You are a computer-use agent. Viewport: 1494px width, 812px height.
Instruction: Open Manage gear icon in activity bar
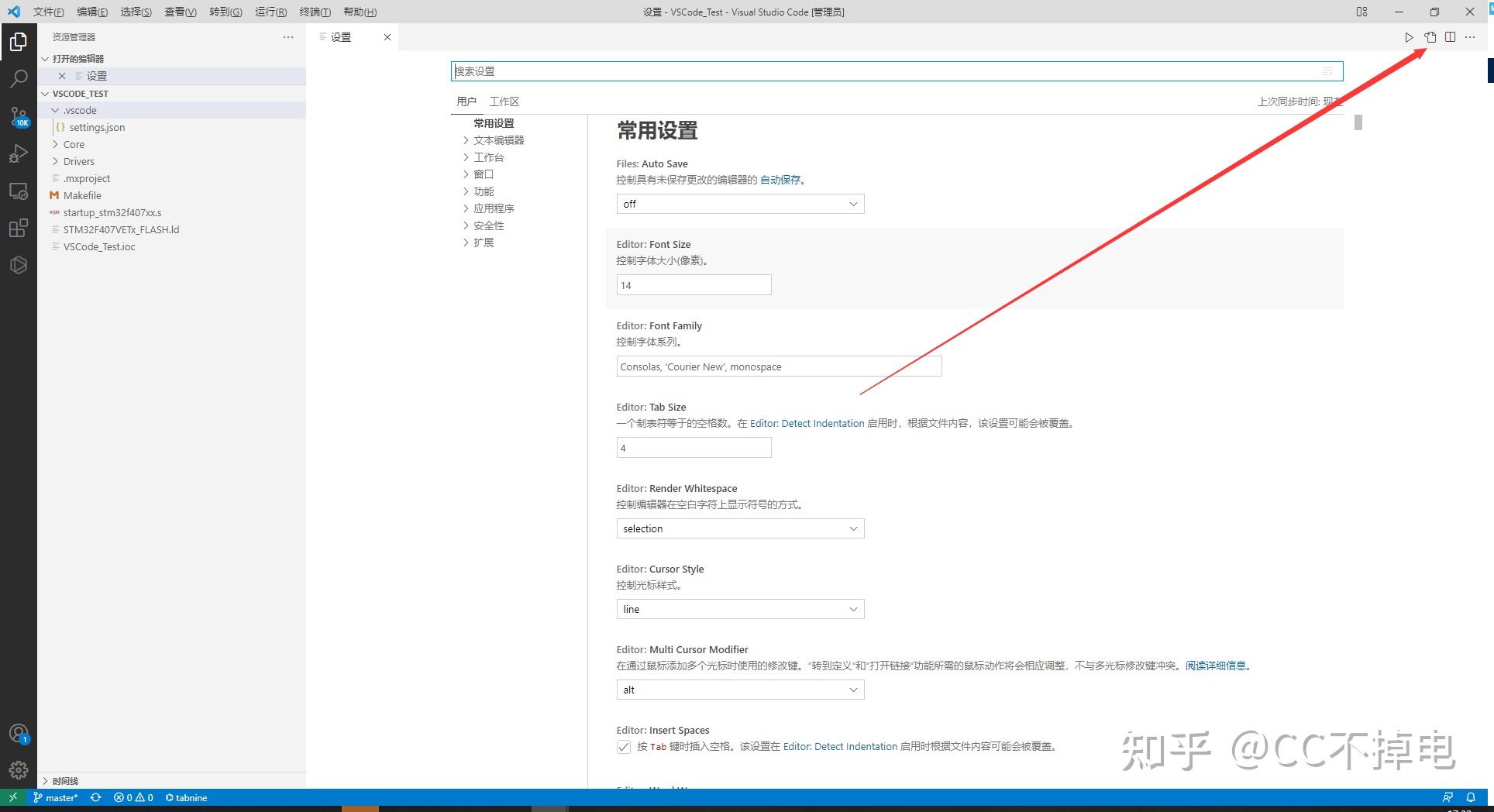pos(19,770)
